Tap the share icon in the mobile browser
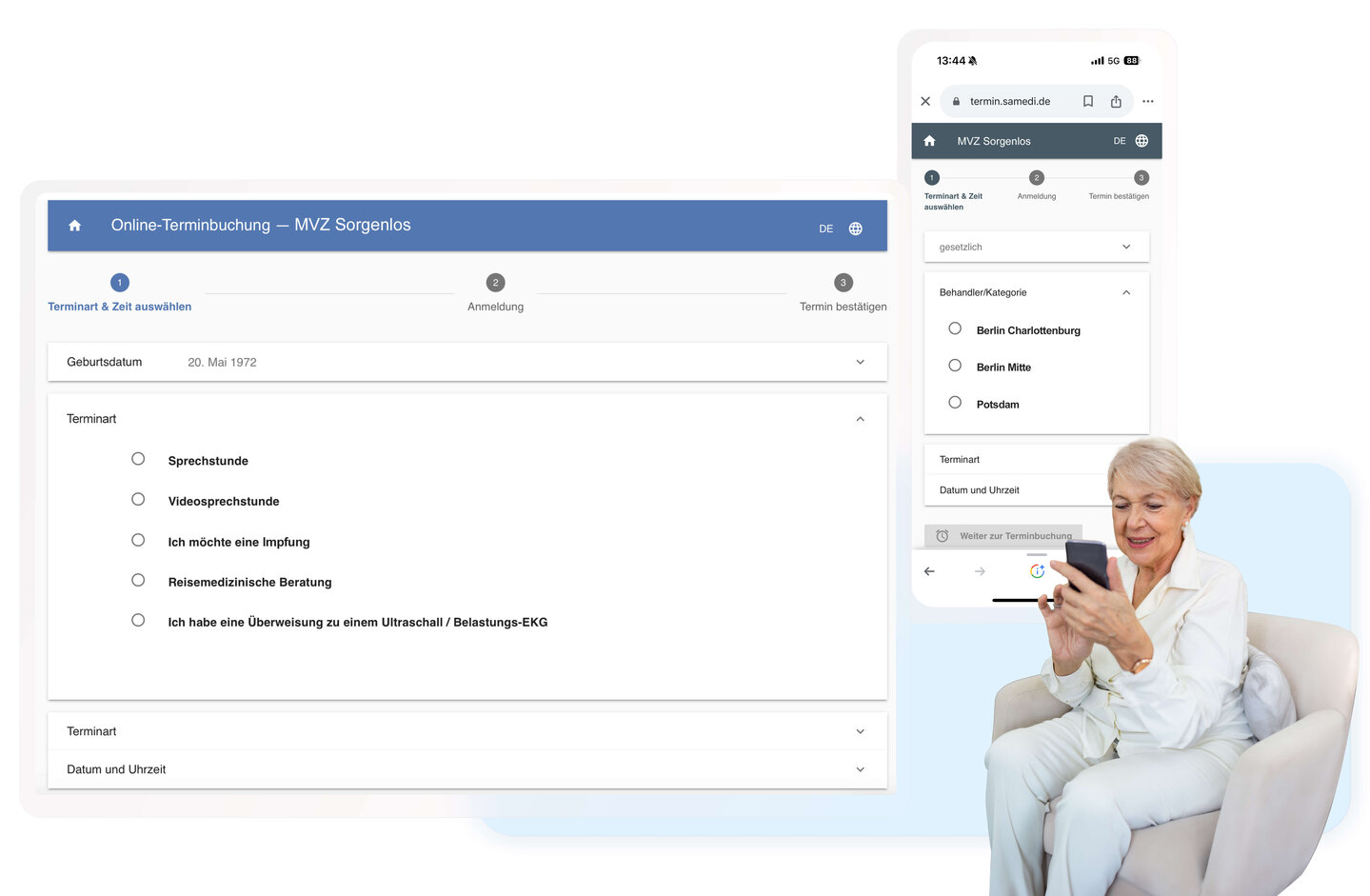Screen dimensions: 1370x896 [1115, 100]
